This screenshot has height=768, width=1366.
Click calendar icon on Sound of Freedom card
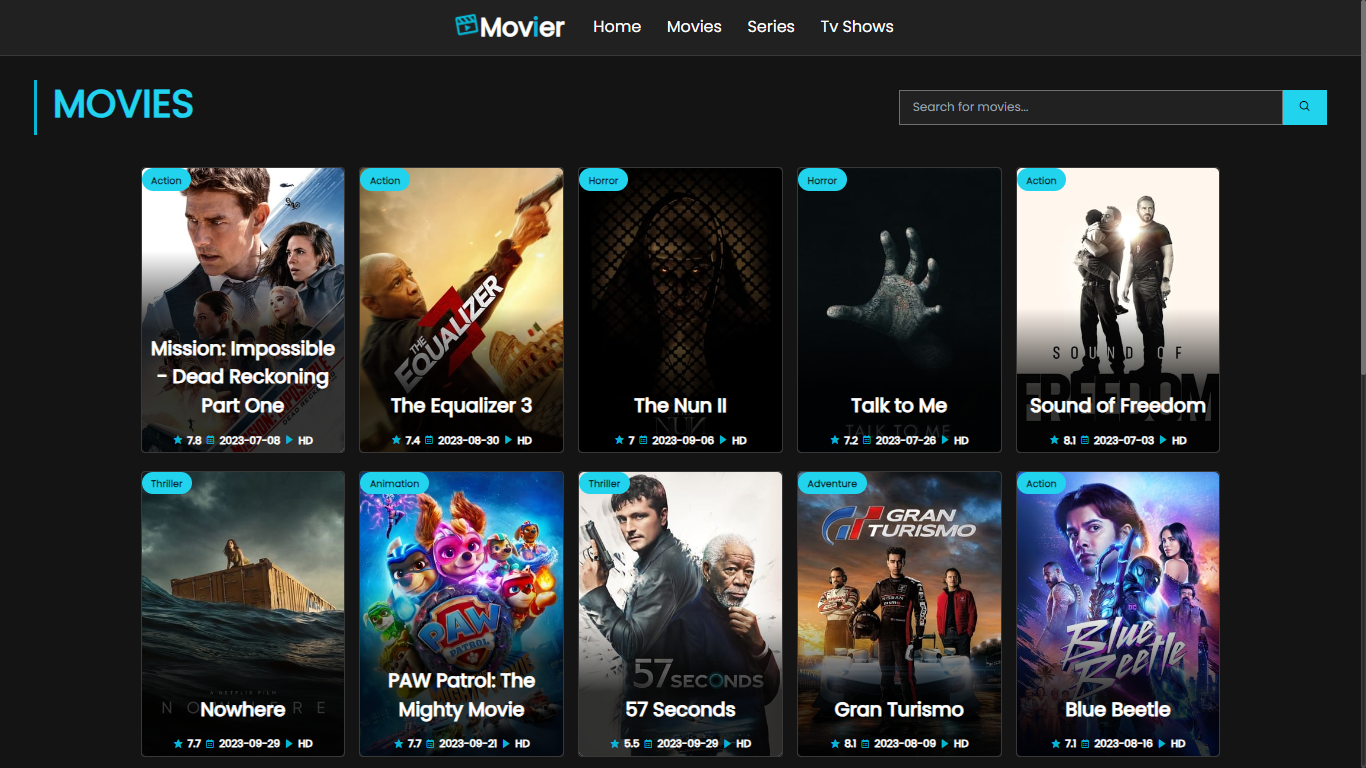[x=1085, y=440]
